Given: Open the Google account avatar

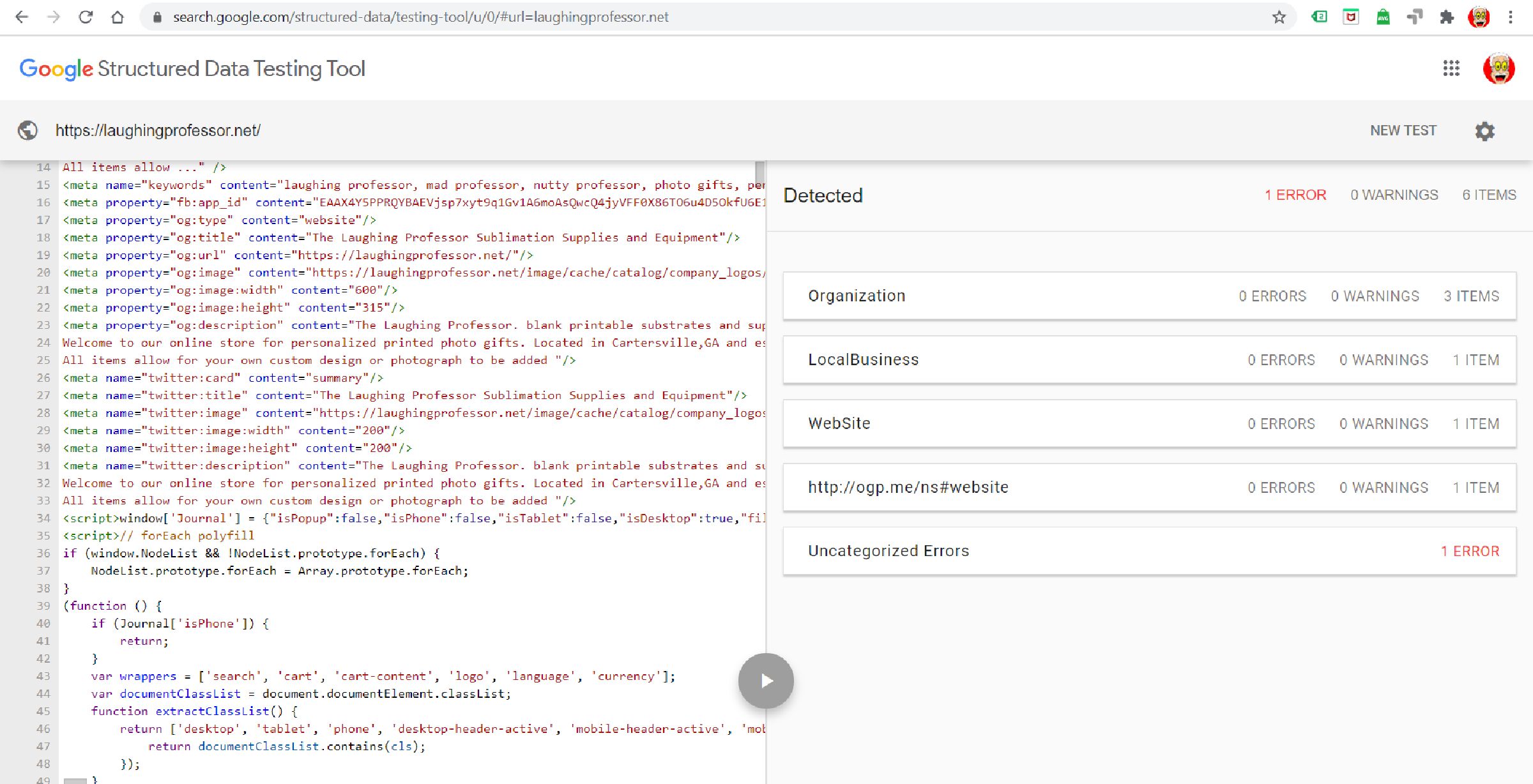Looking at the screenshot, I should (1499, 68).
